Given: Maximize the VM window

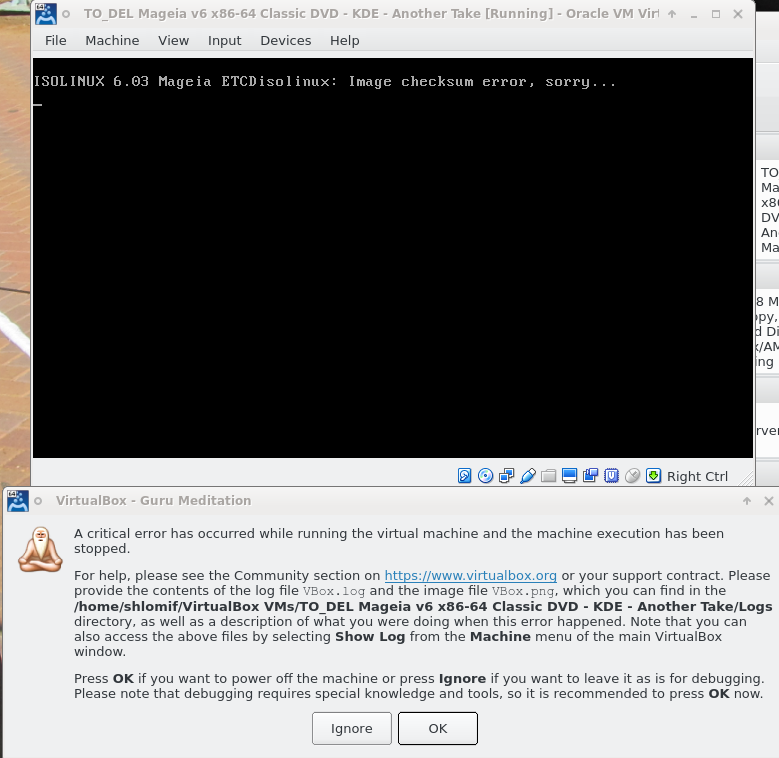Looking at the screenshot, I should click(716, 14).
